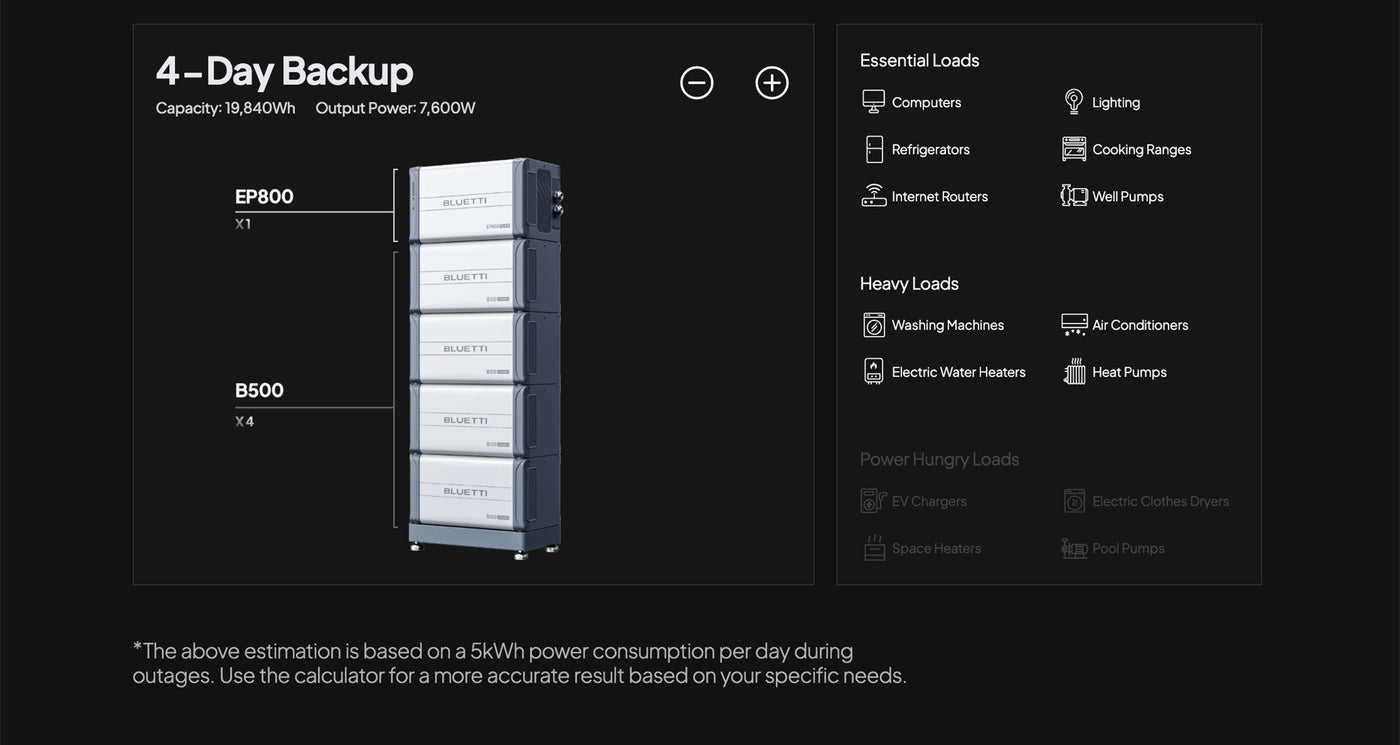Click the Electric Water Heaters icon
Image resolution: width=1400 pixels, height=745 pixels.
[x=874, y=372]
